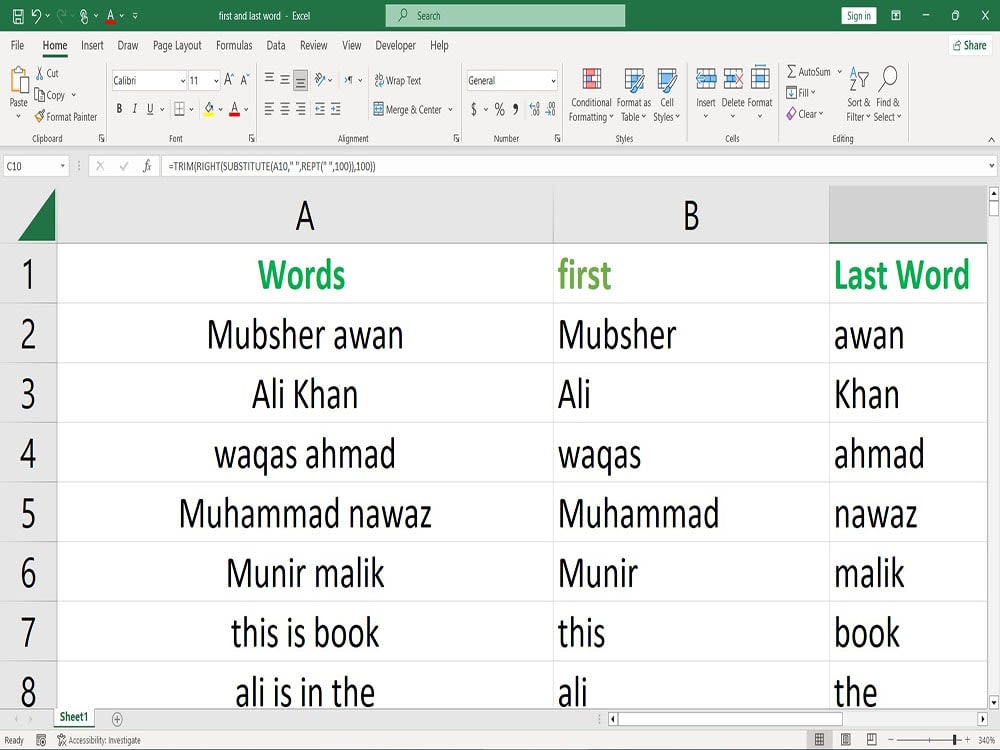Click the Percent Style icon
This screenshot has width=1000, height=750.
(499, 110)
